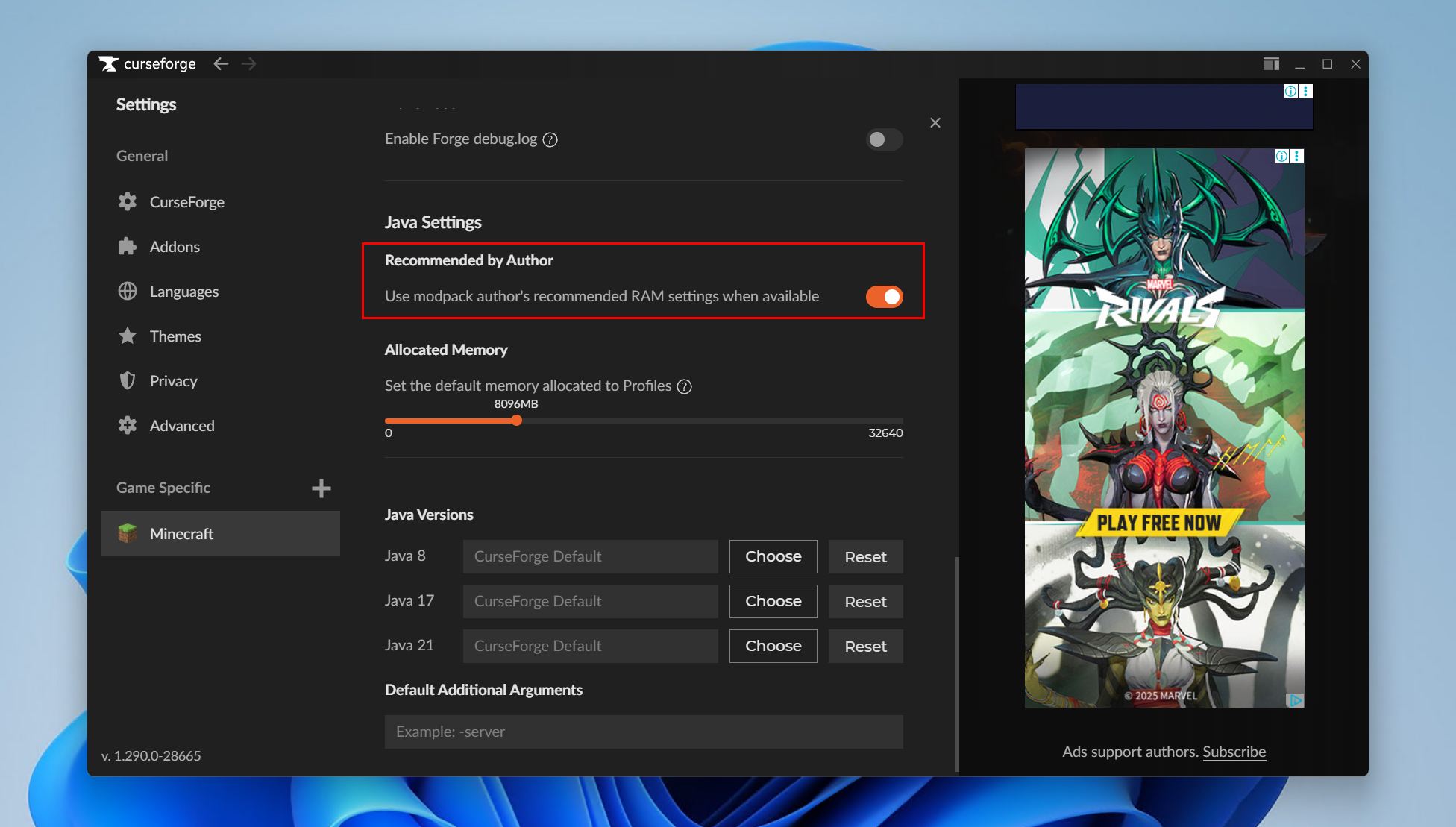
Task: Click the Java Versions heading
Action: [x=429, y=515]
